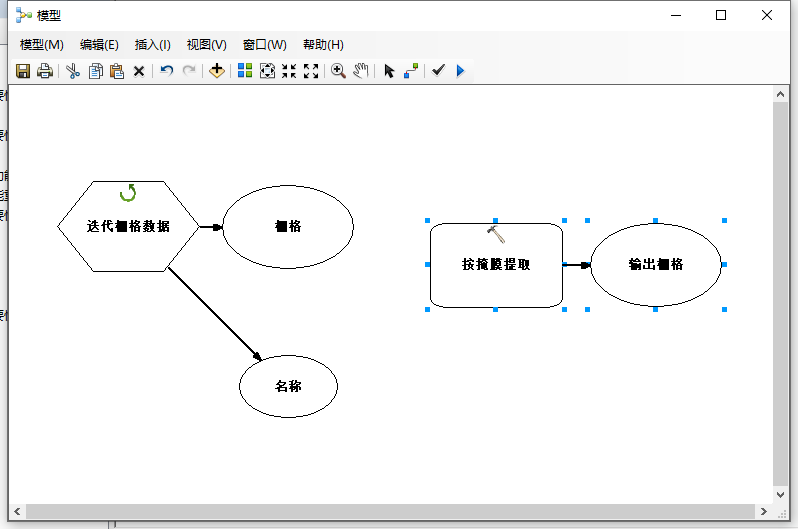Select the 名称 variable oval

pyautogui.click(x=288, y=386)
